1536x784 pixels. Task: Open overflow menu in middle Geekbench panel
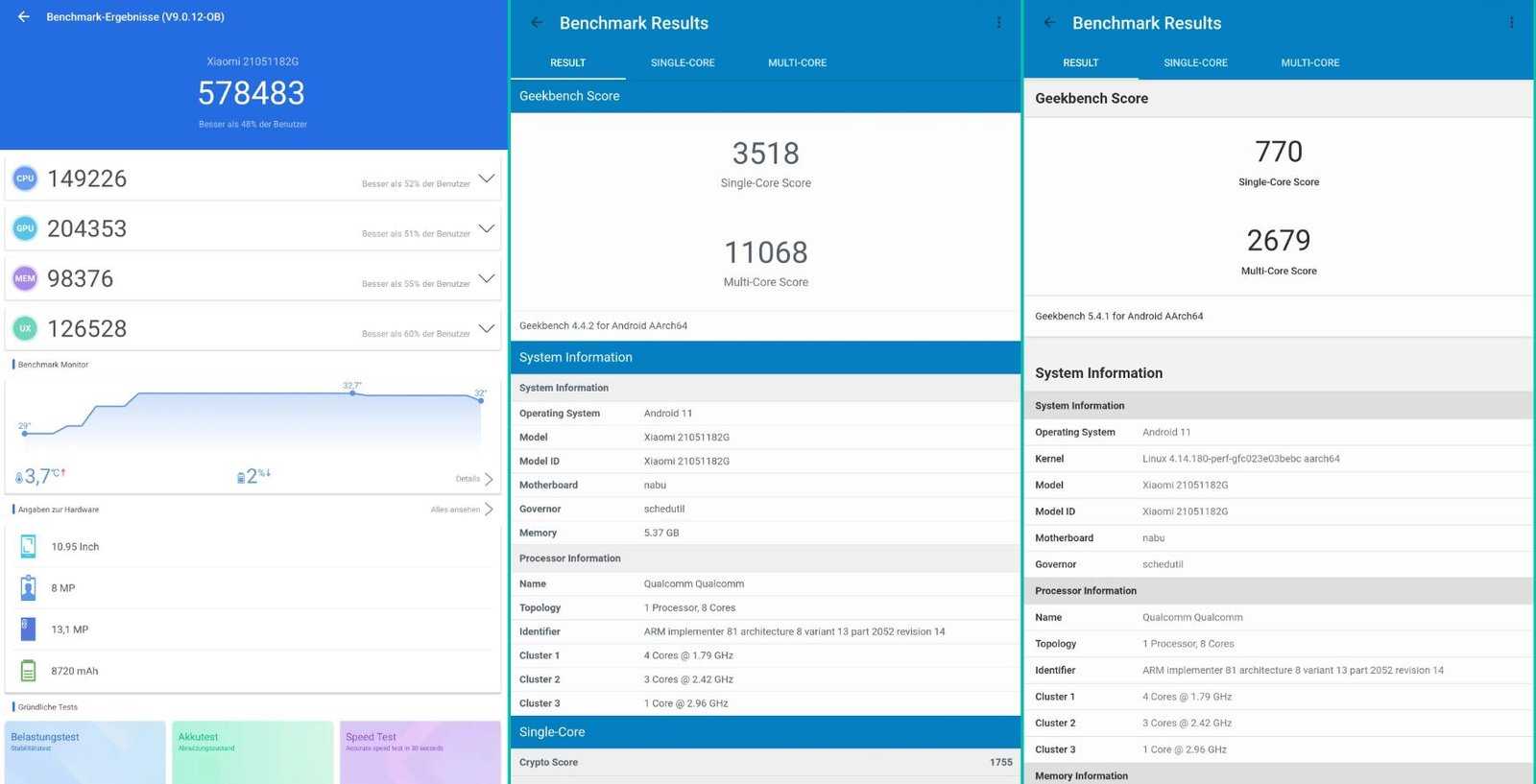tap(998, 22)
